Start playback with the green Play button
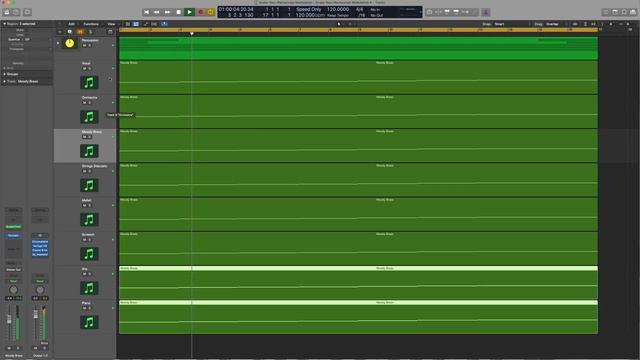The height and width of the screenshot is (360, 640). tap(189, 12)
